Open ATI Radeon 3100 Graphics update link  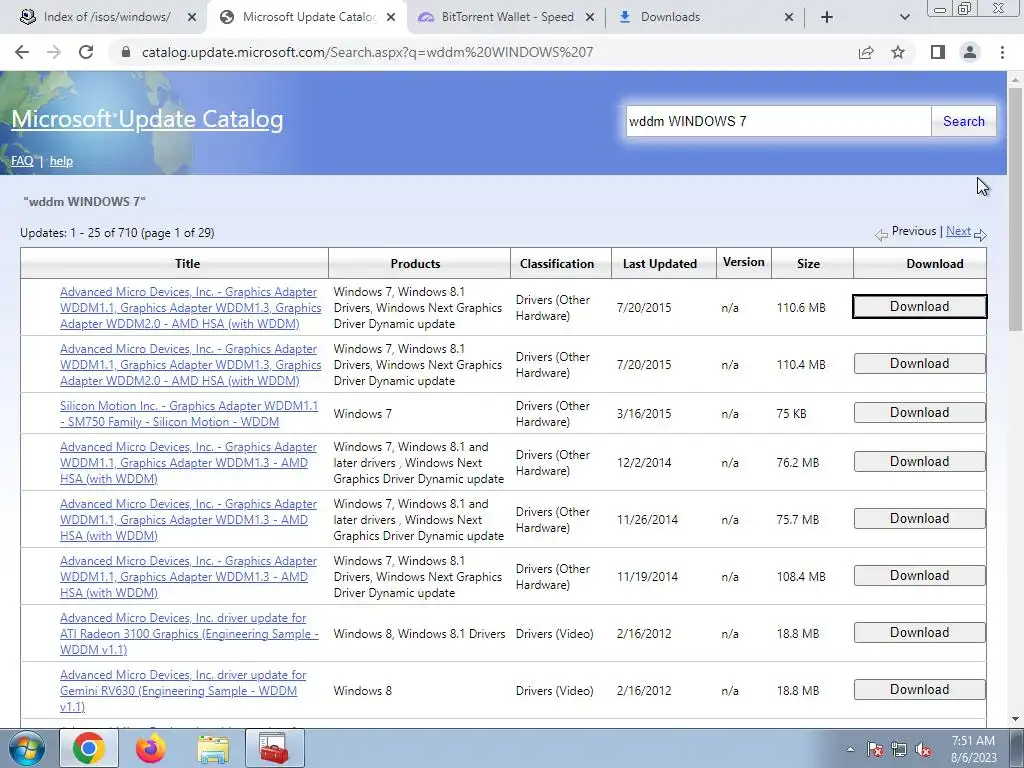coord(189,633)
